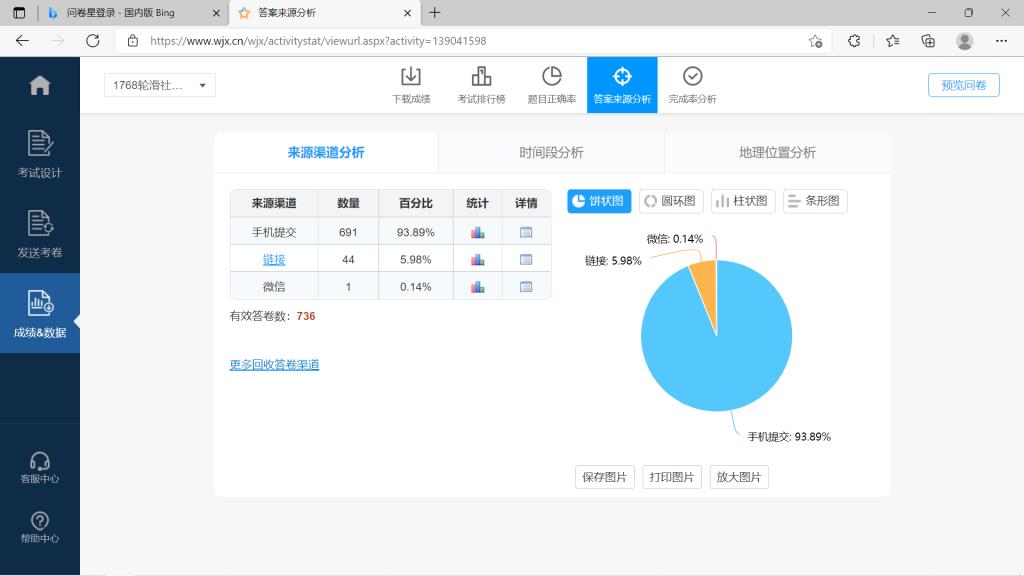Image resolution: width=1024 pixels, height=576 pixels.
Task: Switch to 时间段分析 tab
Action: [x=551, y=153]
